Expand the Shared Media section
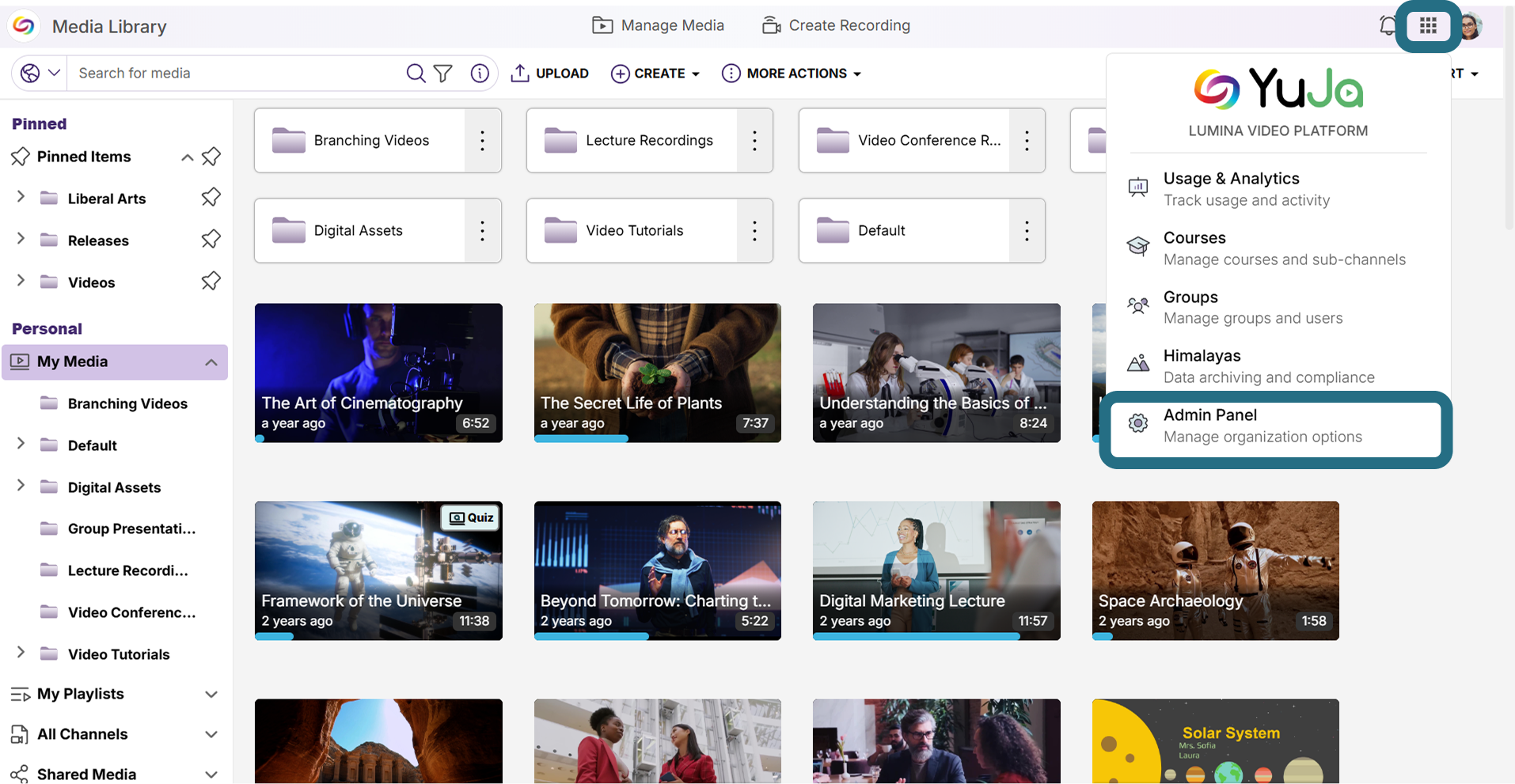Viewport: 1515px width, 784px height. click(x=211, y=774)
